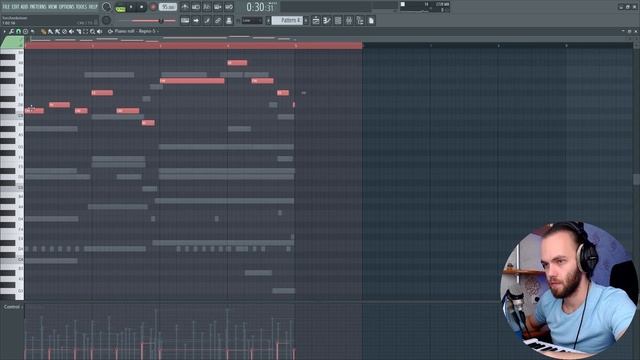Open the Pattern 4 selector

pos(287,20)
